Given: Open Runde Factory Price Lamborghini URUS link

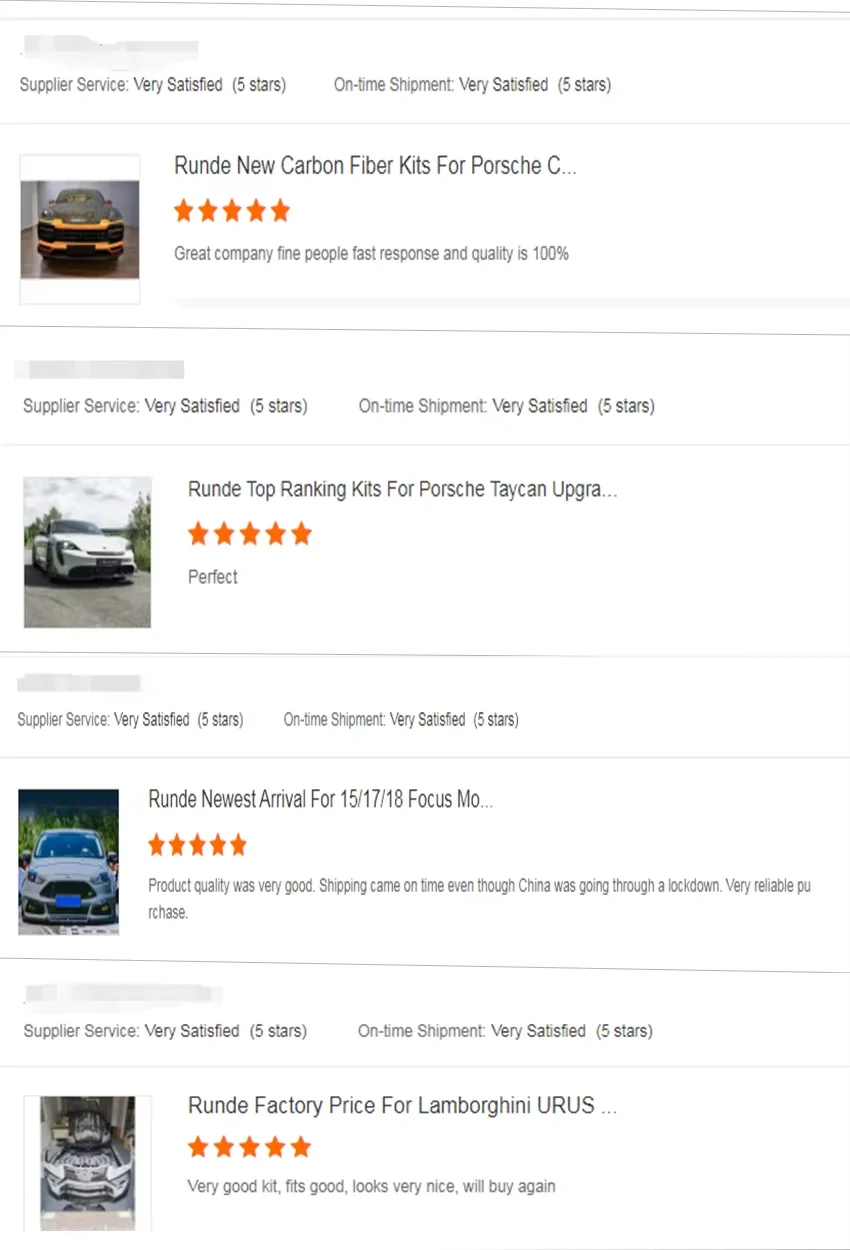Looking at the screenshot, I should (x=402, y=1106).
